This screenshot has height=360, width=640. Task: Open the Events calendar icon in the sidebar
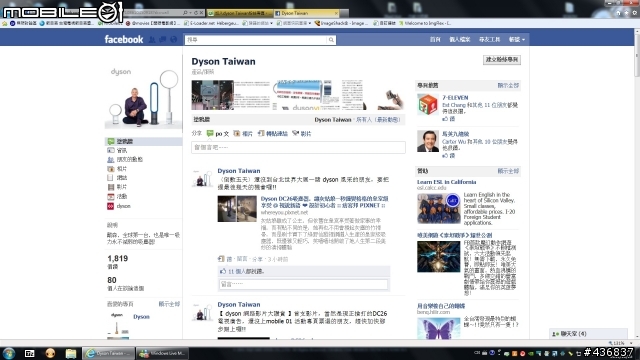coord(111,196)
